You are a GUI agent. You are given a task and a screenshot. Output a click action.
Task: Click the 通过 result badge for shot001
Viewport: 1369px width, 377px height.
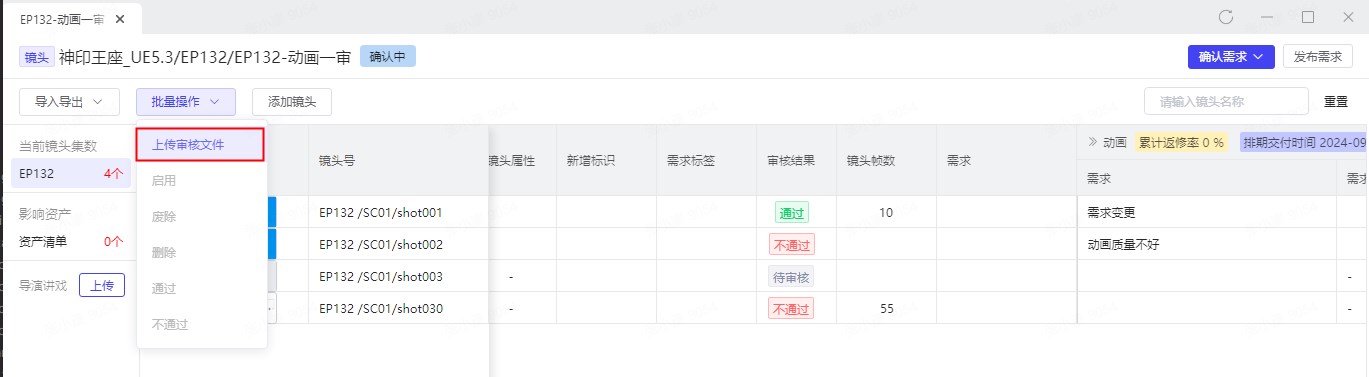click(x=791, y=213)
